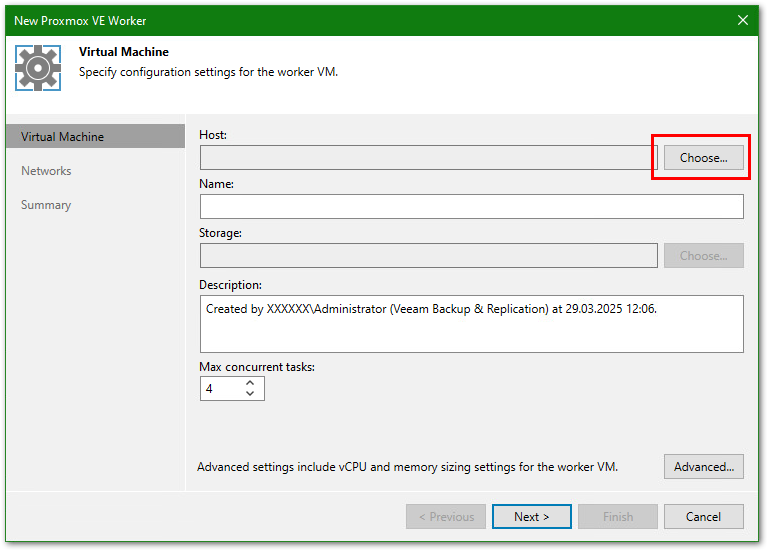Go to the Networks wizard step
This screenshot has height=551, width=768.
click(x=46, y=171)
